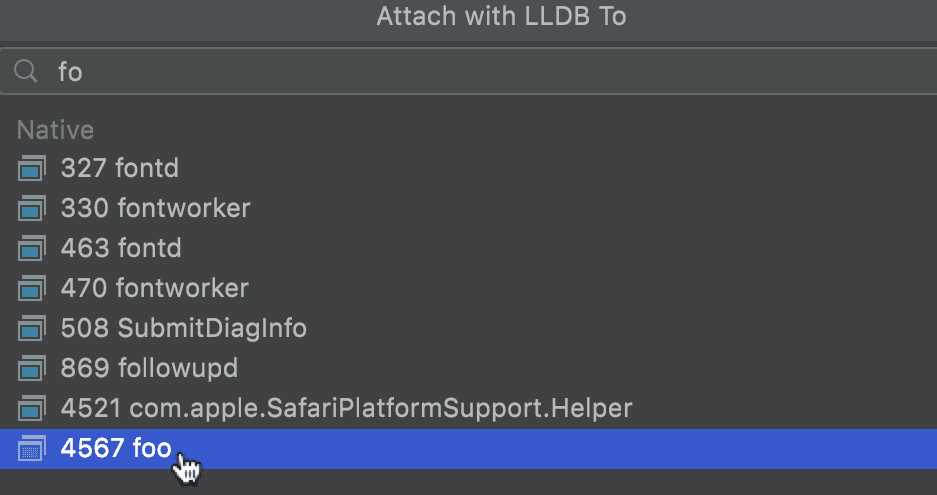
Task: Click the process icon beside 463 fontd
Action: [x=32, y=249]
